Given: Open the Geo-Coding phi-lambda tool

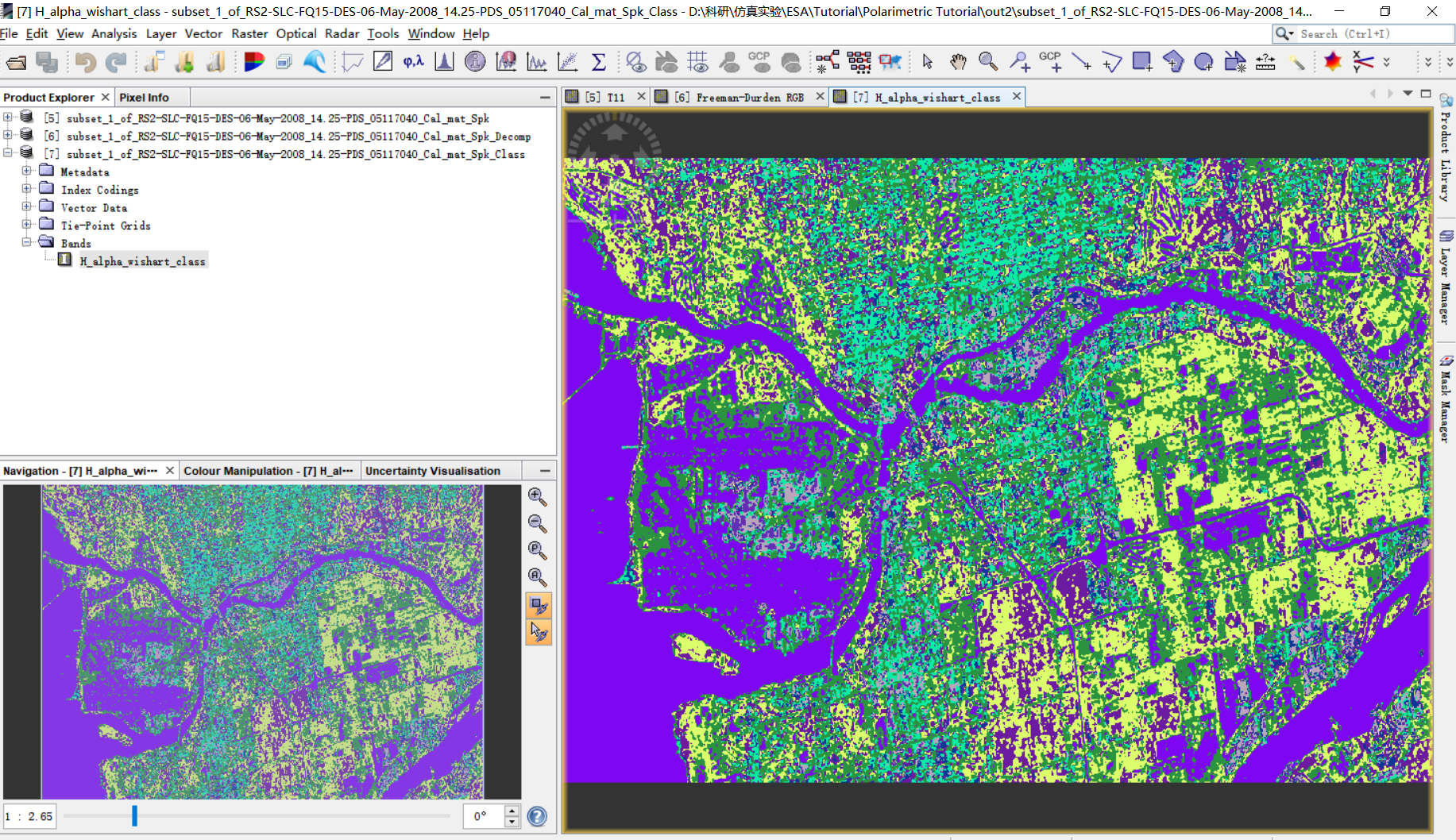Looking at the screenshot, I should 413,62.
